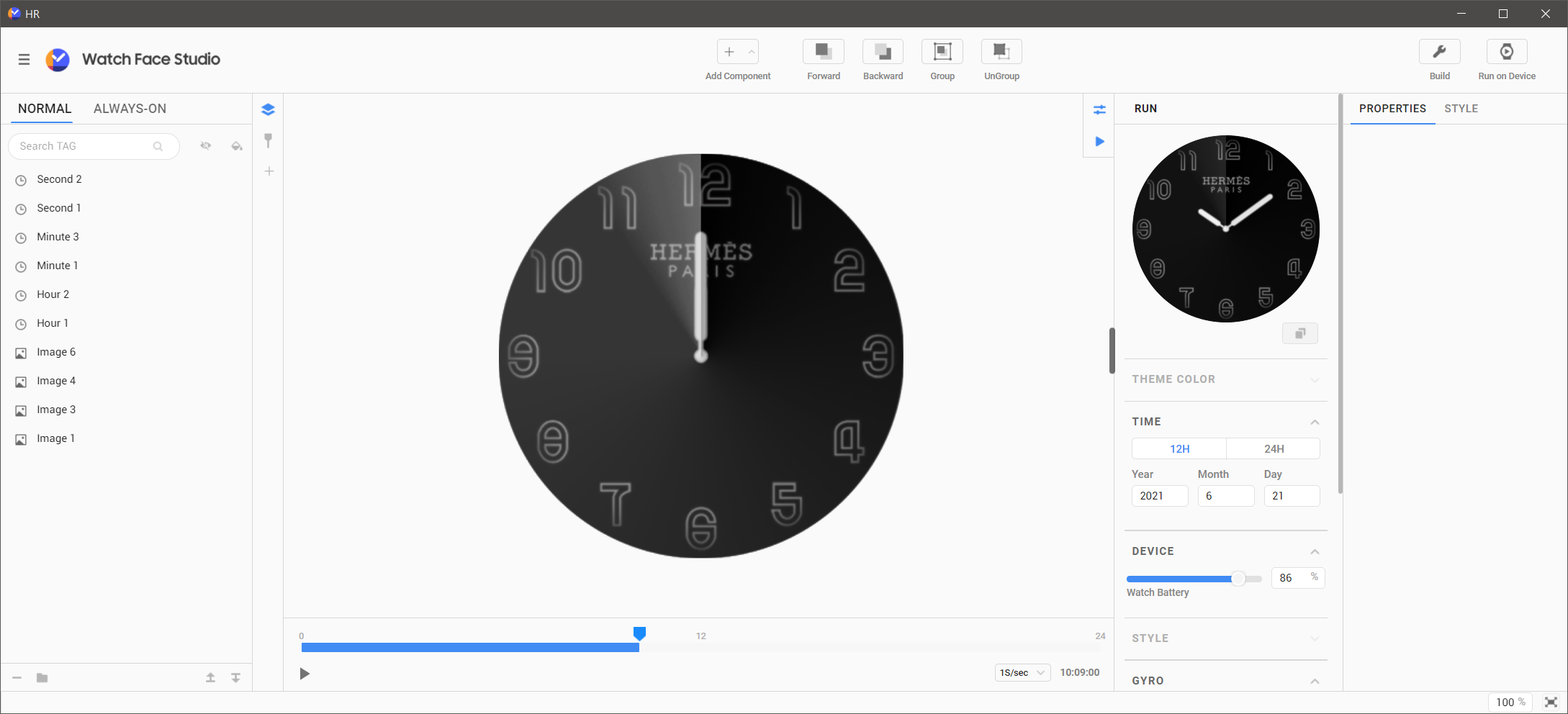
Task: Collapse the GYRO section
Action: (x=1315, y=681)
